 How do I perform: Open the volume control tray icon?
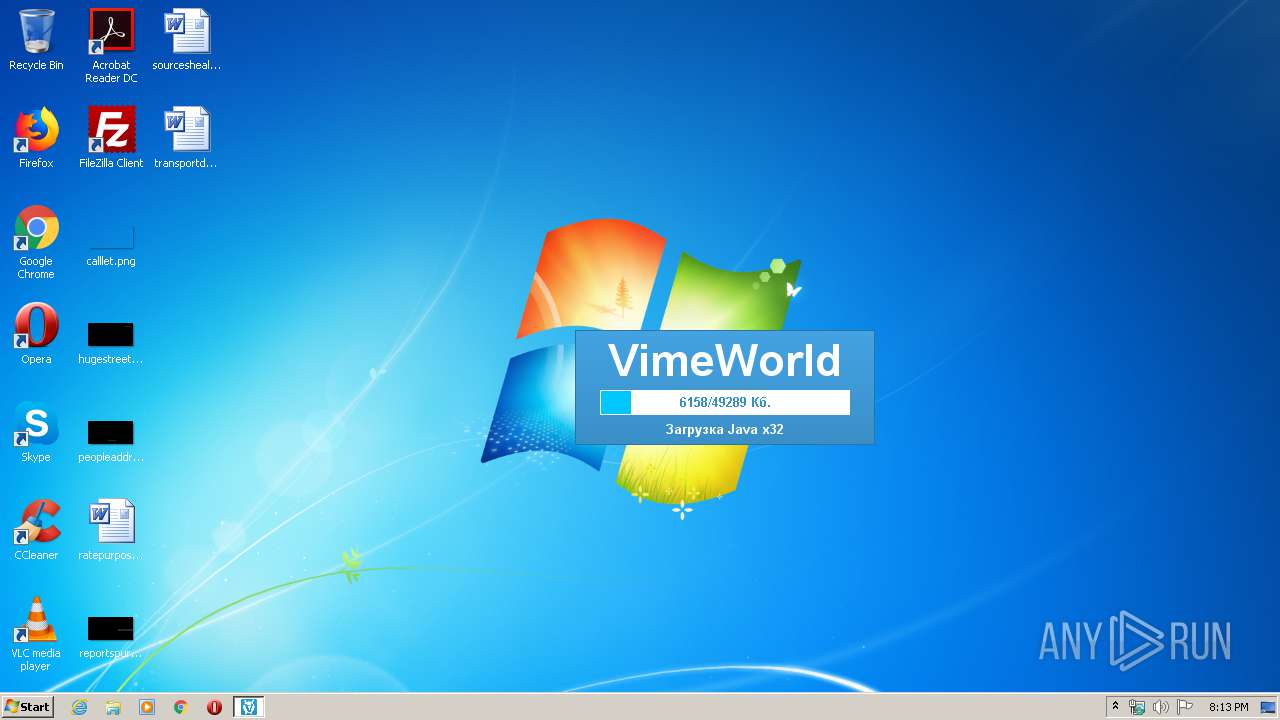click(1160, 707)
